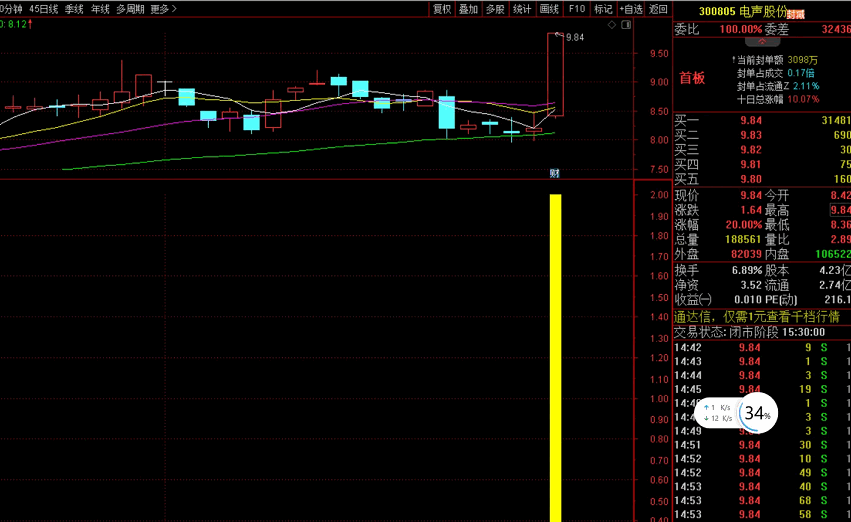Add stock to watchlist with +自选

631,9
